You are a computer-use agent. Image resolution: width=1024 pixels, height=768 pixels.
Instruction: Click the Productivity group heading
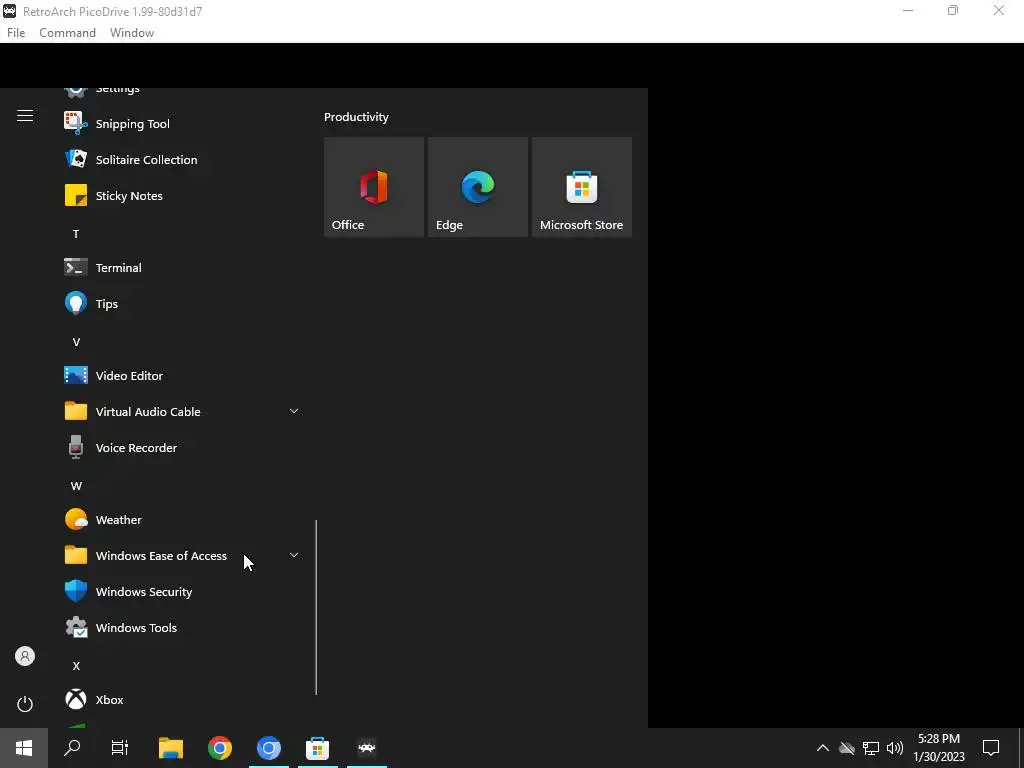coord(356,117)
